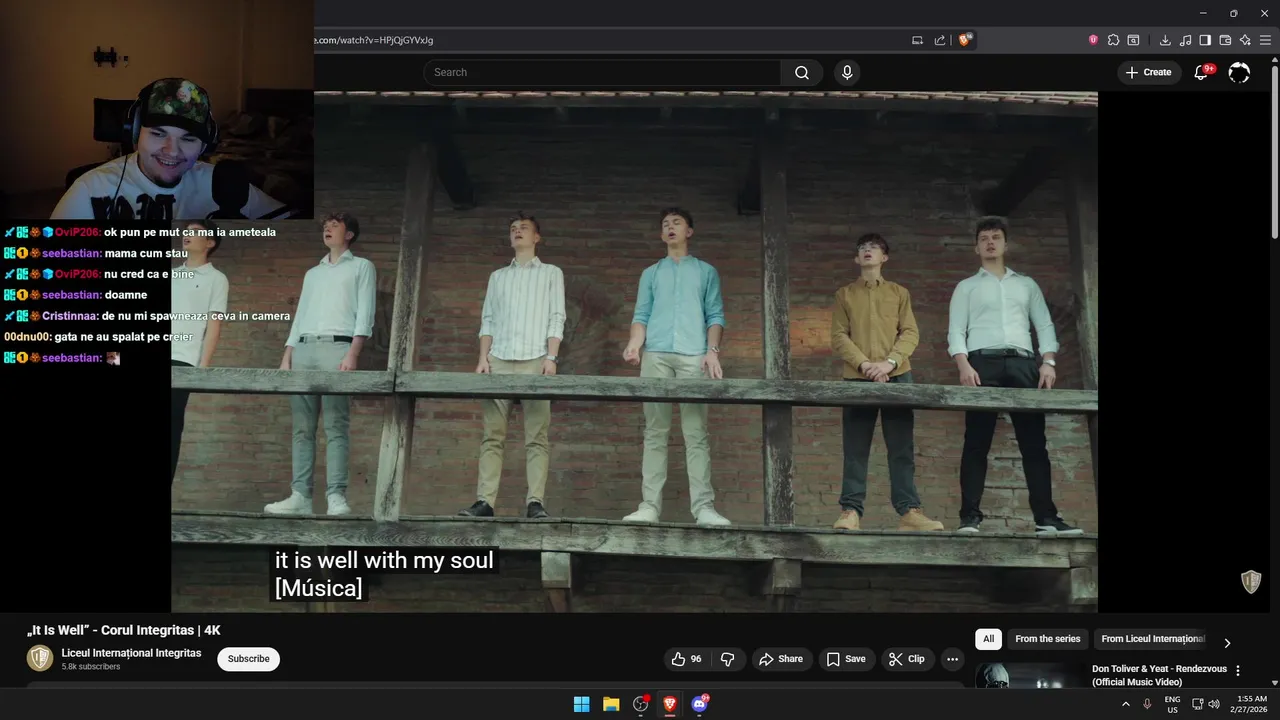
Task: Open the browser downloads icon
Action: tap(1165, 40)
